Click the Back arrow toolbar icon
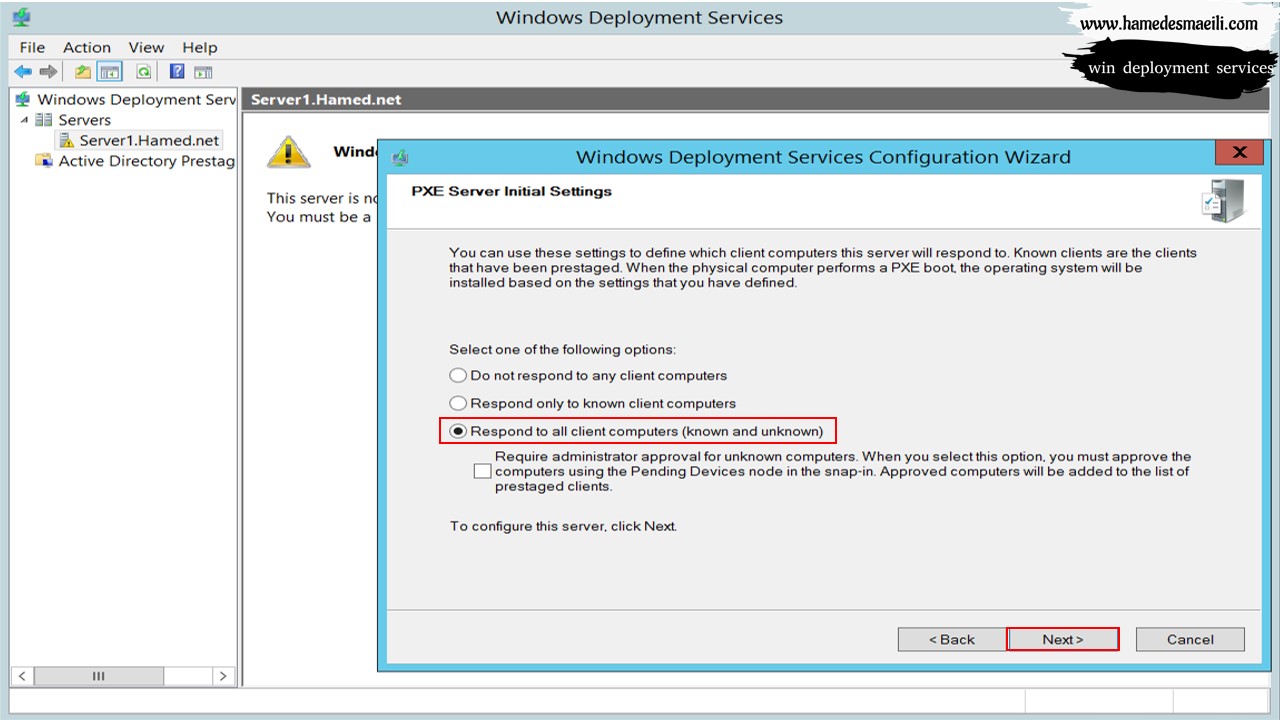1280x720 pixels. click(23, 72)
